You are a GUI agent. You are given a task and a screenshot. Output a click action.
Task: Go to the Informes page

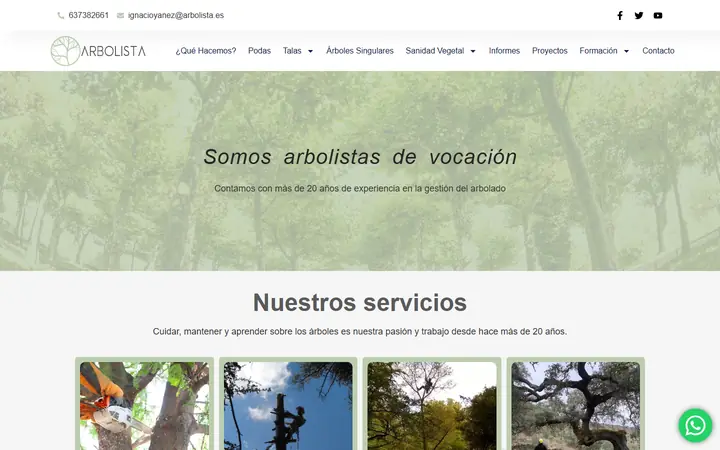click(x=504, y=51)
